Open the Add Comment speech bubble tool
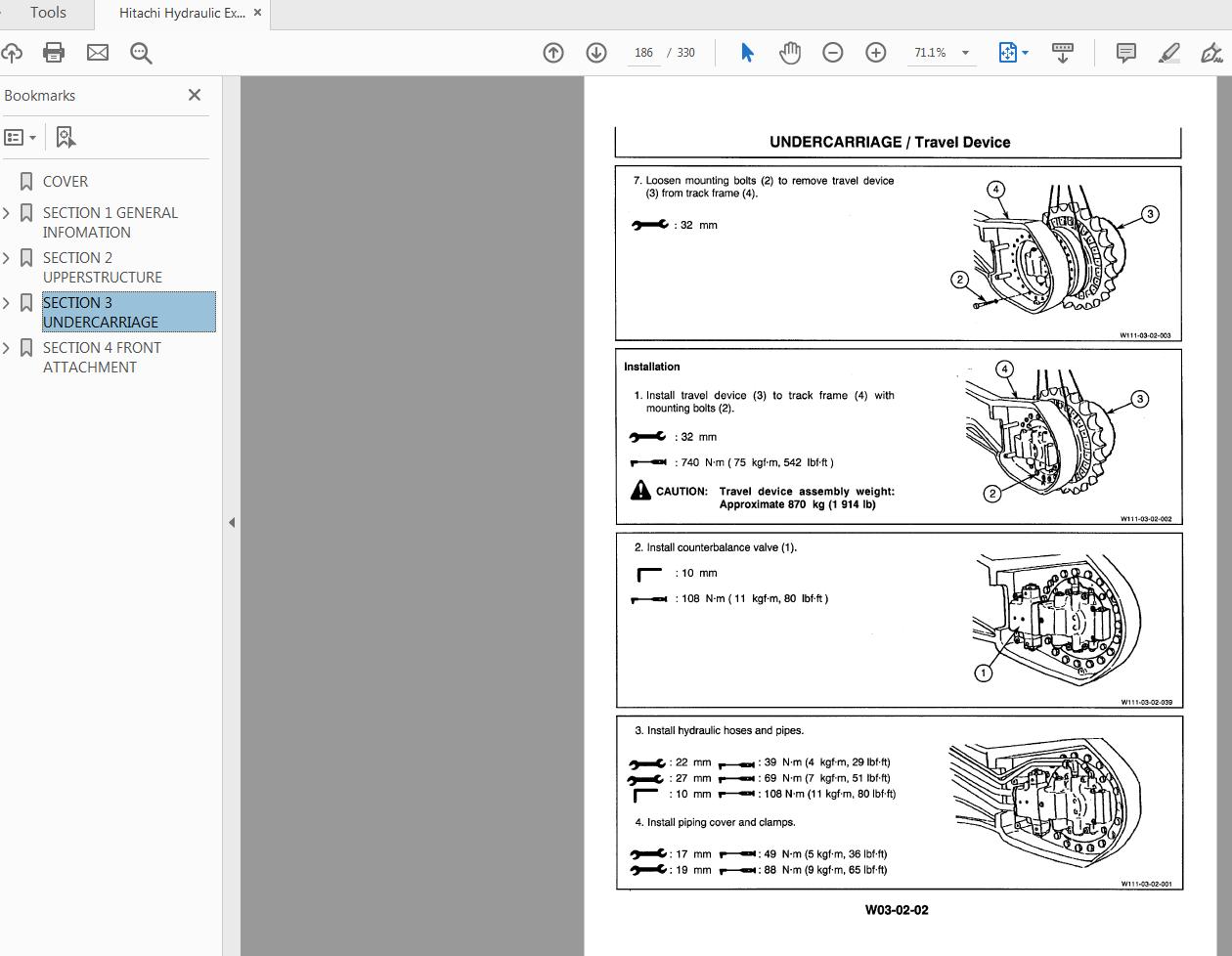Screen dimensions: 1232x956 1125,53
